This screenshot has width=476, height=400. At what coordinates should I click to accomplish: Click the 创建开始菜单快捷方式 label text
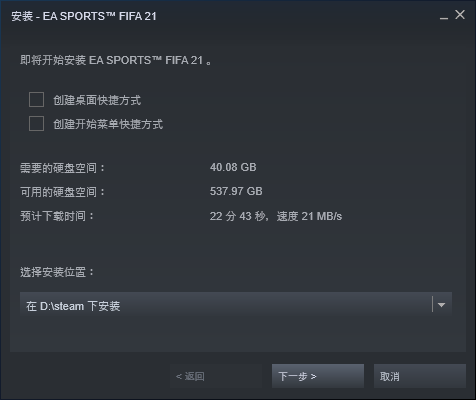click(x=108, y=124)
